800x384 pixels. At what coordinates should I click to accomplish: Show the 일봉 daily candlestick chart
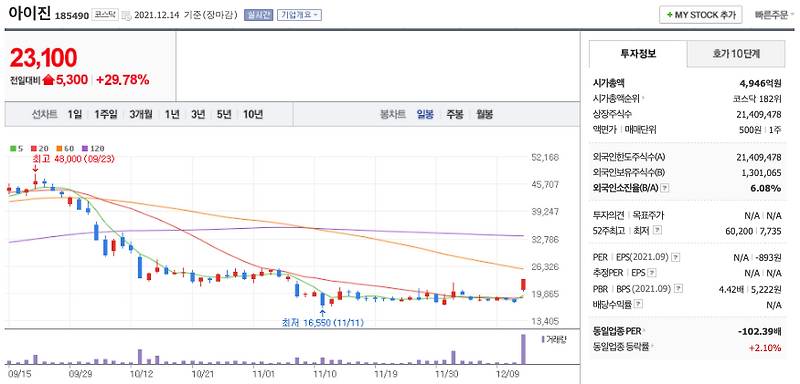coord(425,114)
